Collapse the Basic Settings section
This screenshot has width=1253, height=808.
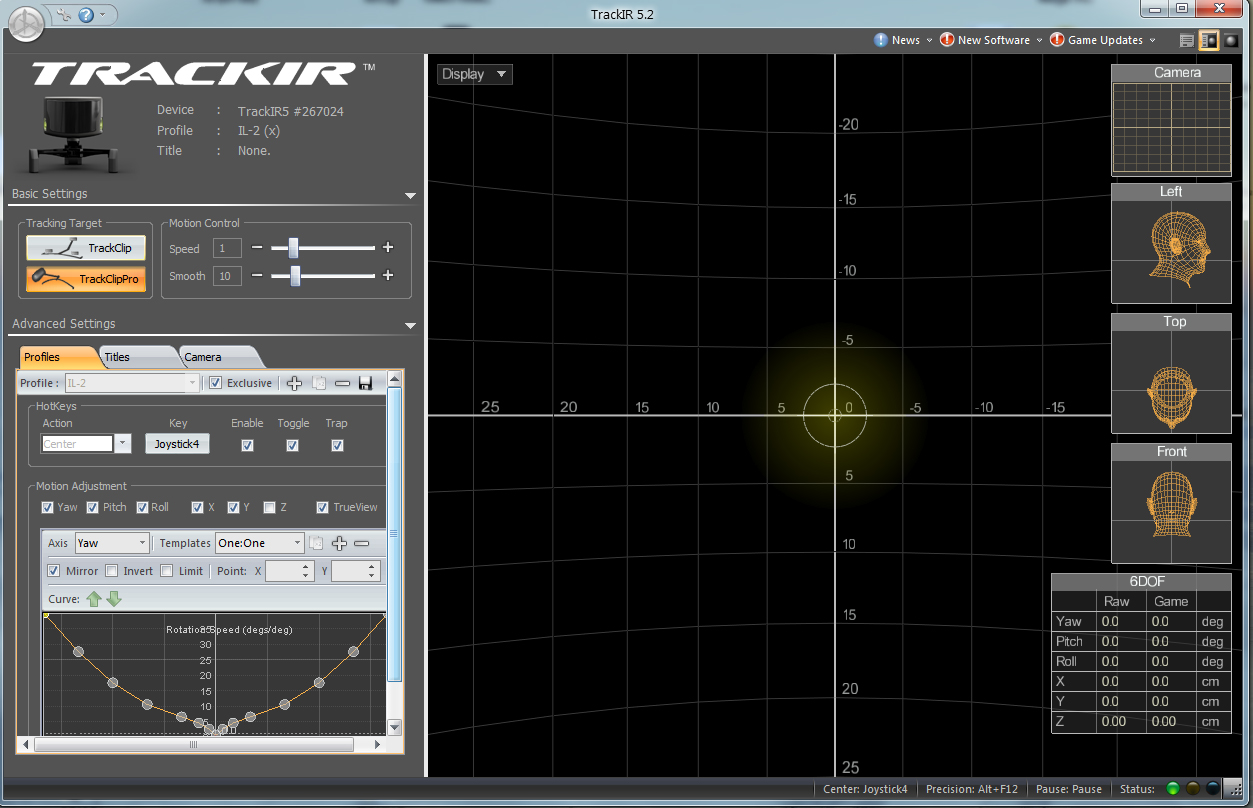coord(410,195)
